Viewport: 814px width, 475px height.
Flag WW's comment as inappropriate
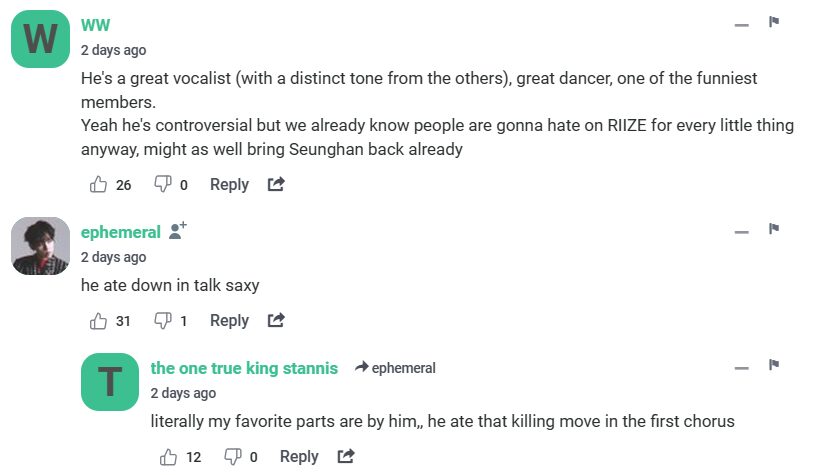[x=773, y=22]
